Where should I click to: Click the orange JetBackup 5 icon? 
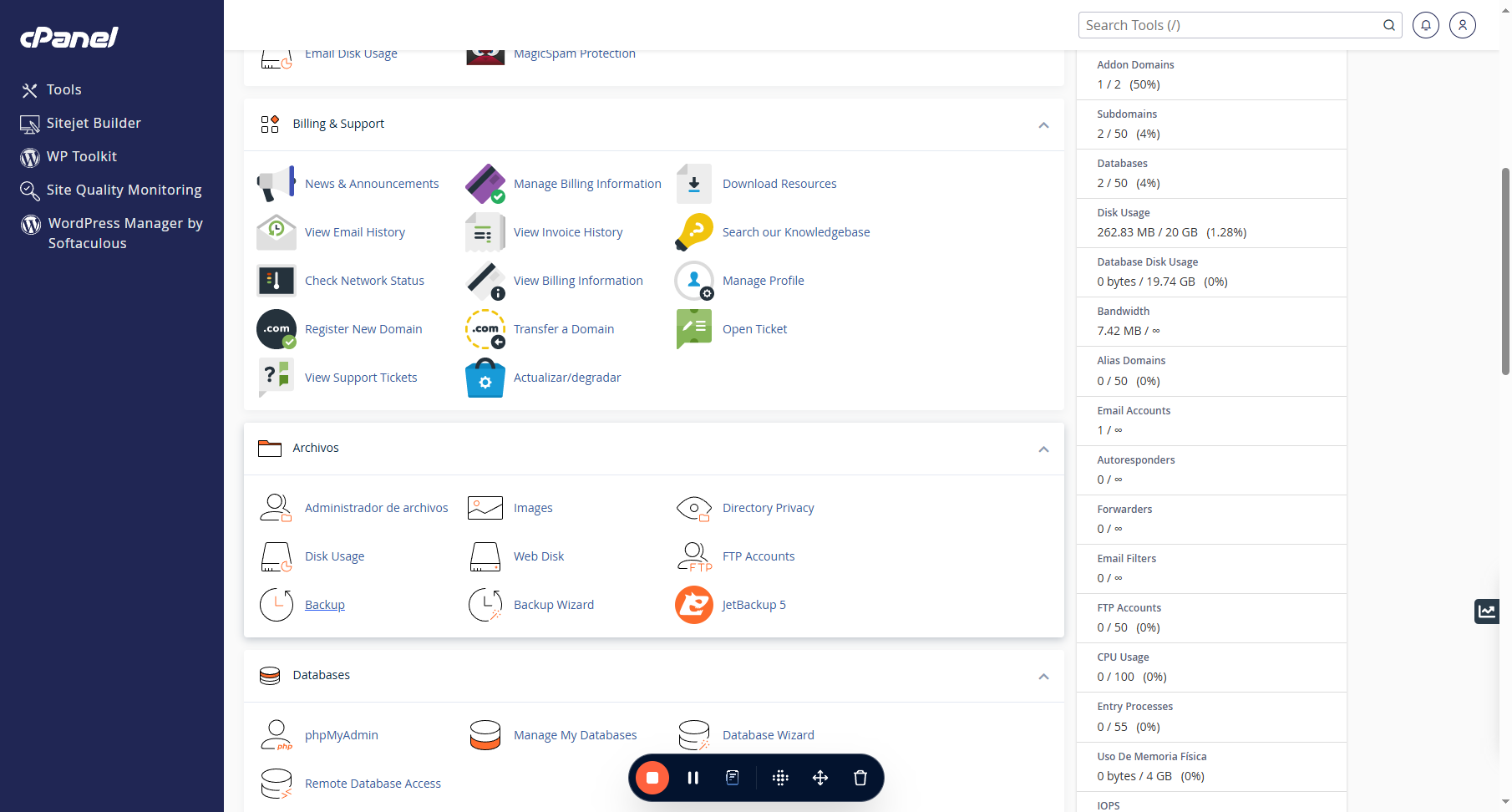click(694, 605)
